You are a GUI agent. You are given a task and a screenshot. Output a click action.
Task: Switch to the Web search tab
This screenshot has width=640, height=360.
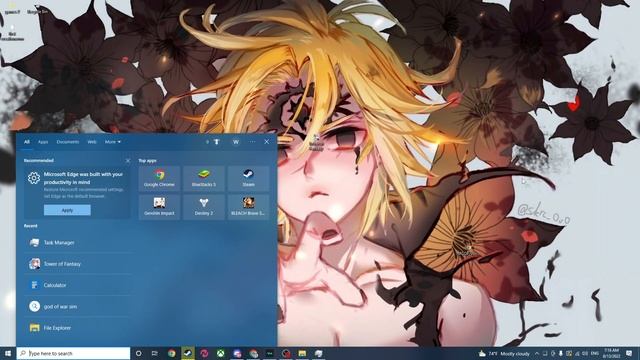pyautogui.click(x=92, y=142)
